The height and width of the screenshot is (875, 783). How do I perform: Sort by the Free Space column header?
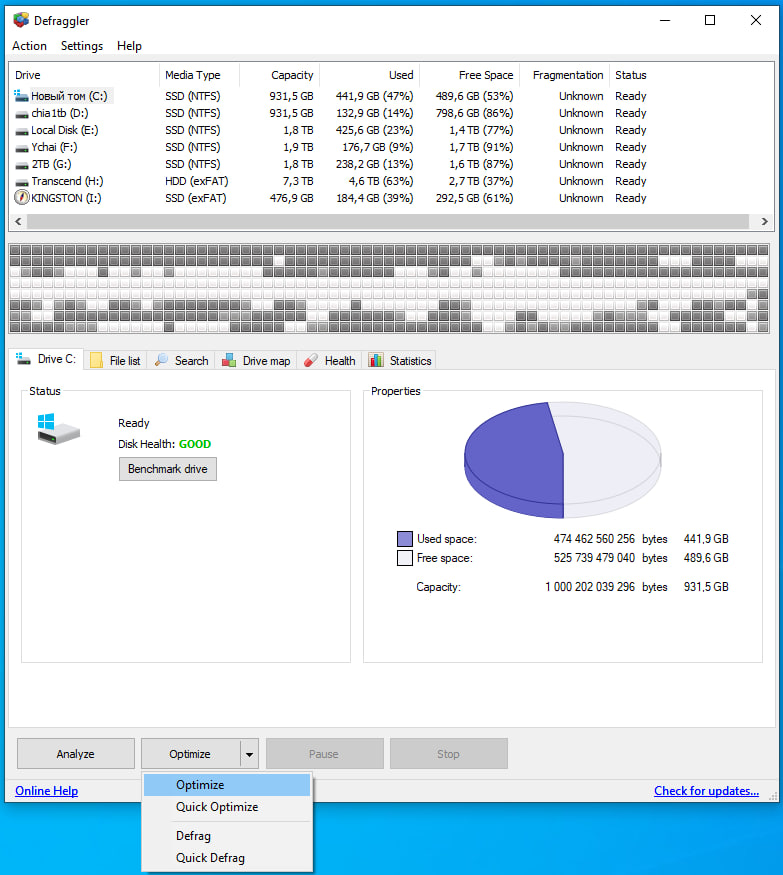470,75
